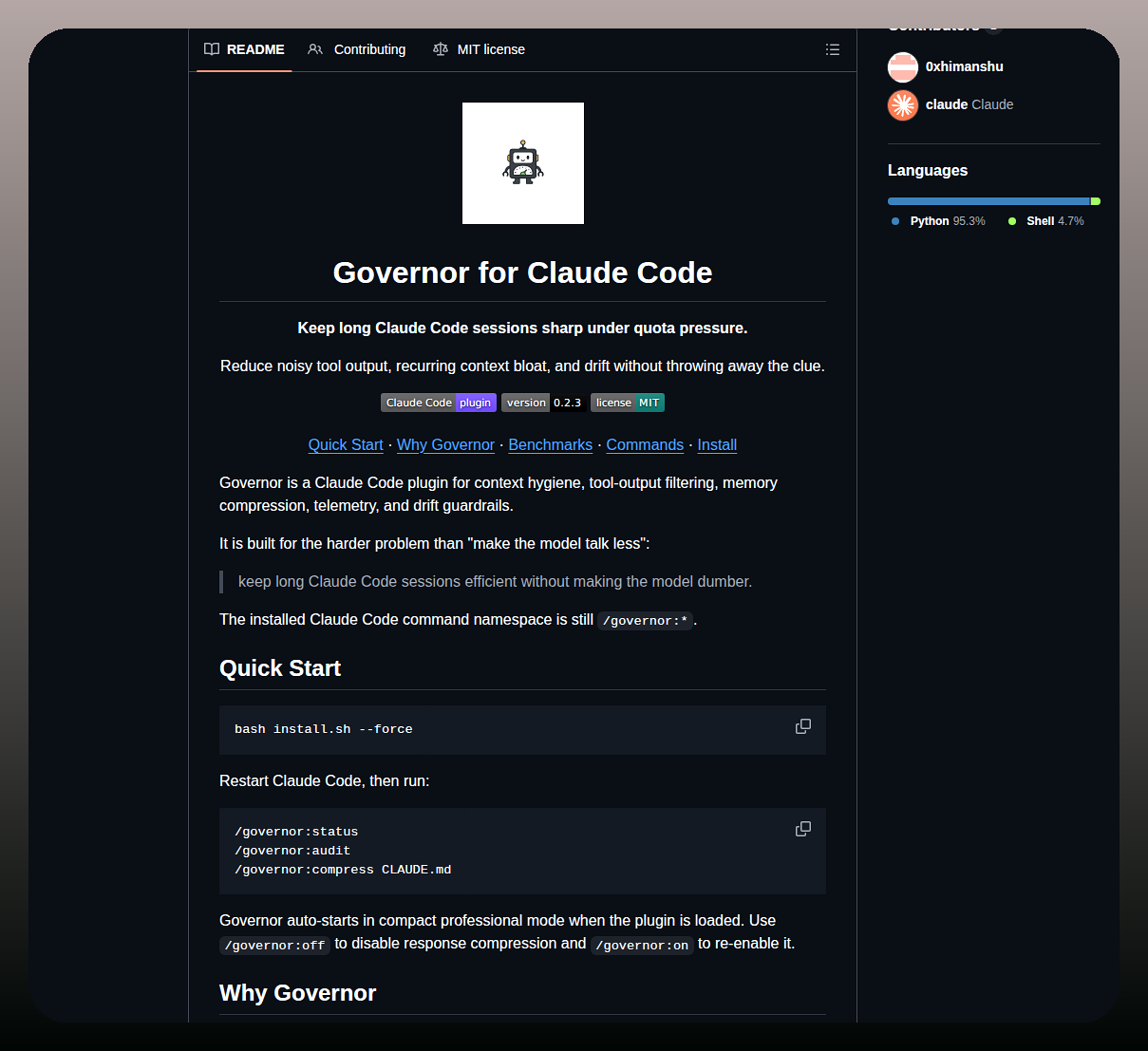Click the license MIT badge
Image resolution: width=1148 pixels, height=1051 pixels.
click(x=628, y=403)
